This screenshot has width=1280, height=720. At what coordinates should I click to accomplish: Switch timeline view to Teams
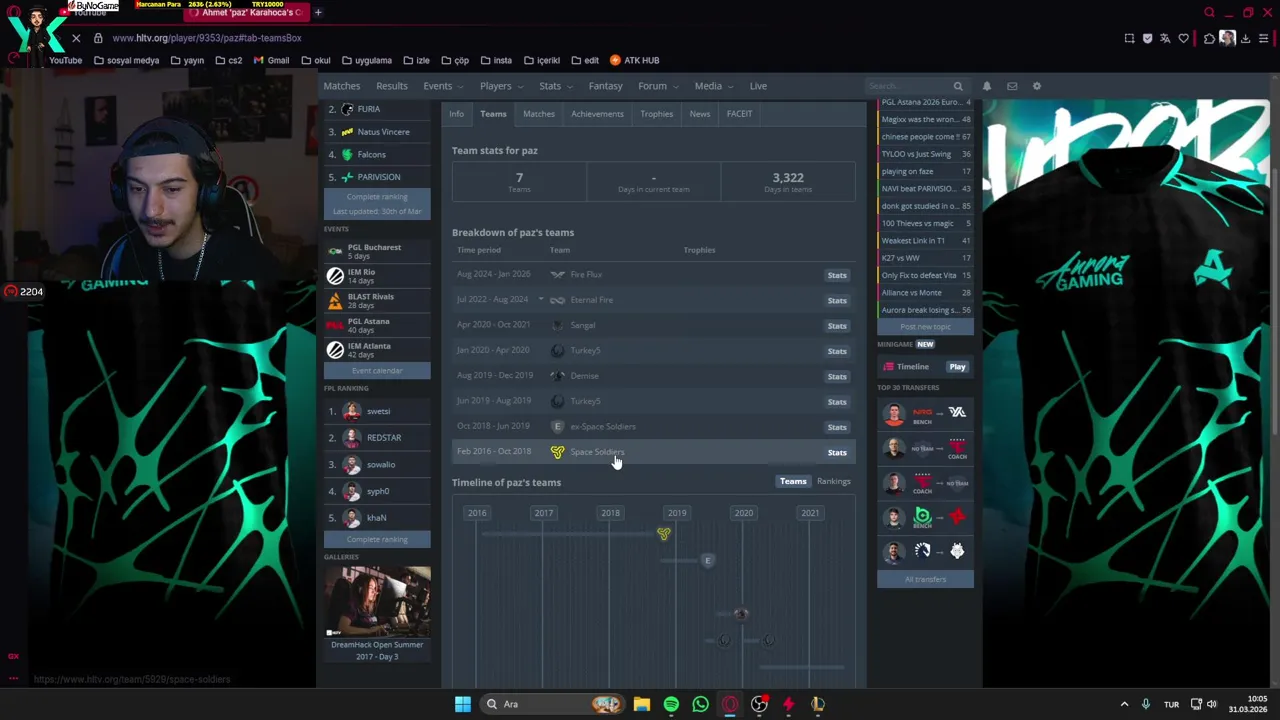pyautogui.click(x=793, y=481)
